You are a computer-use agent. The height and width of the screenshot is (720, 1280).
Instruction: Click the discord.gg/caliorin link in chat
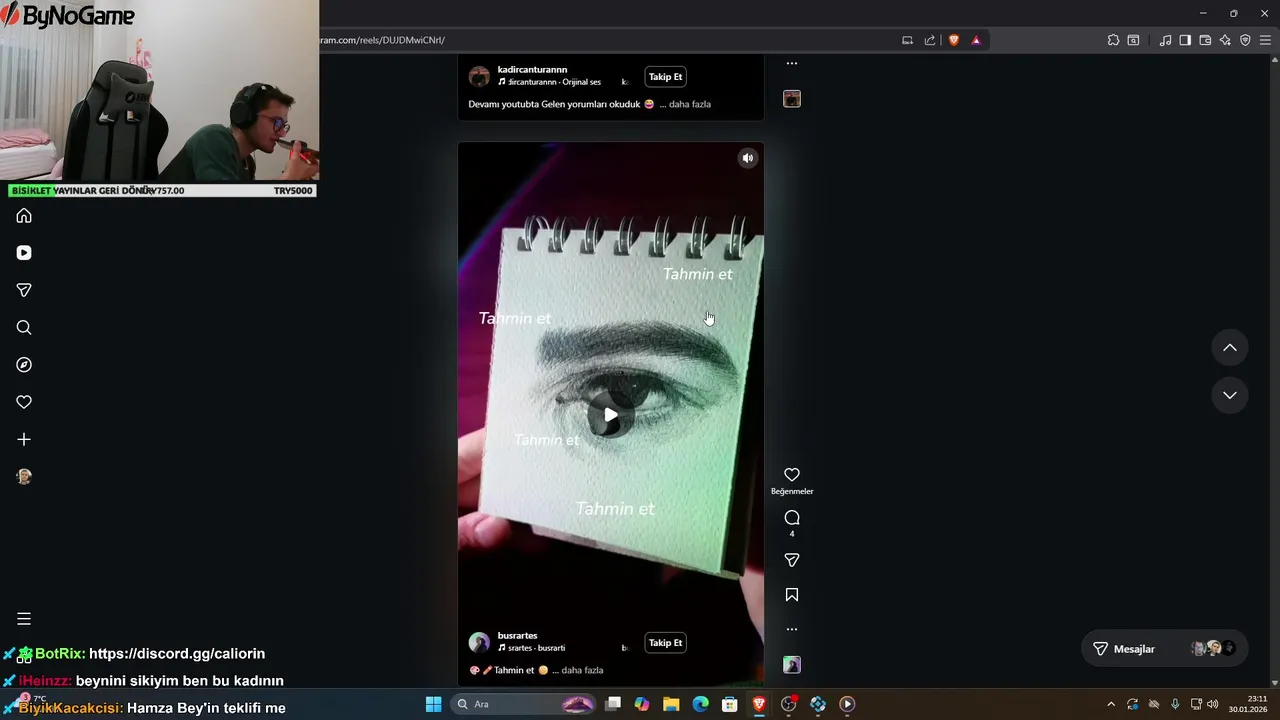pos(177,653)
